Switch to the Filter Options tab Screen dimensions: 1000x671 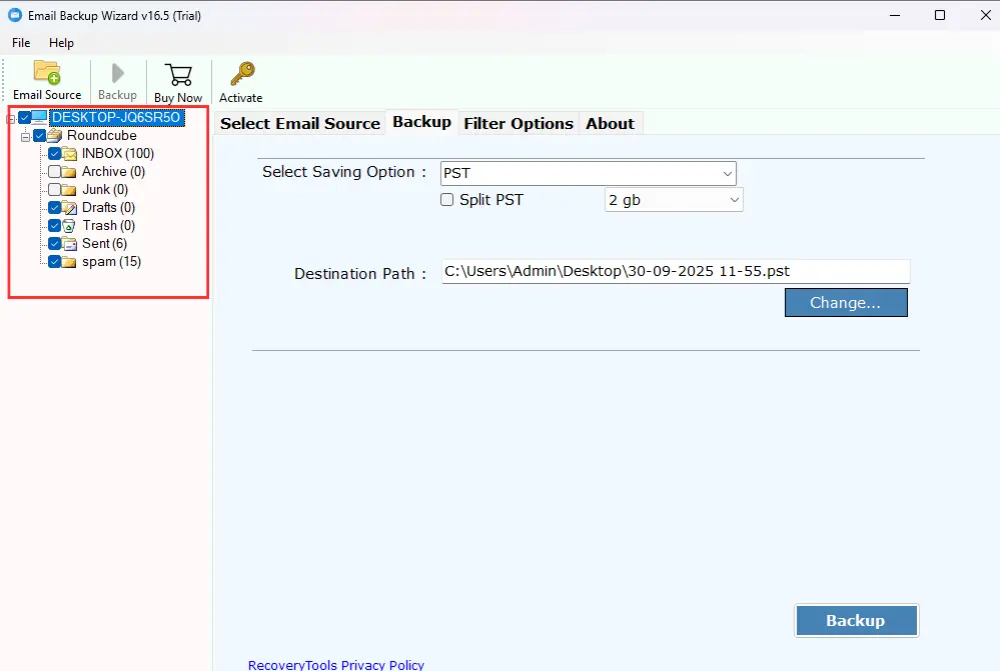(518, 124)
